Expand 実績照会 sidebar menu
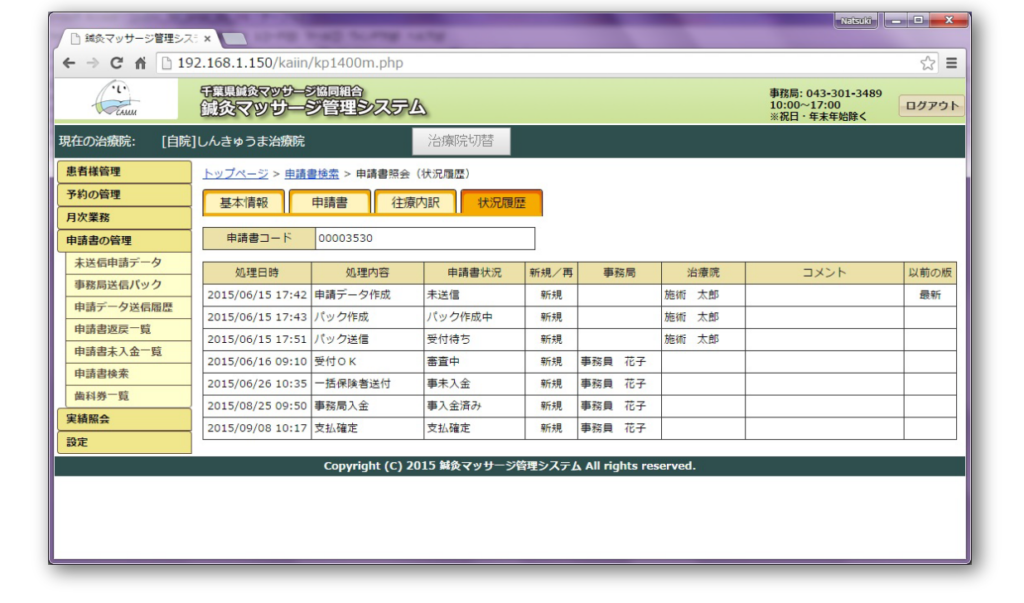This screenshot has height=603, width=1024. click(124, 419)
